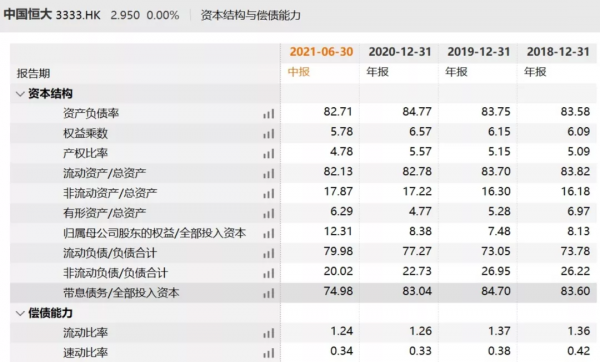Click the value 6.29 in 有形资产/总资产 row
Viewport: 600px width, 362px height.
341,211
